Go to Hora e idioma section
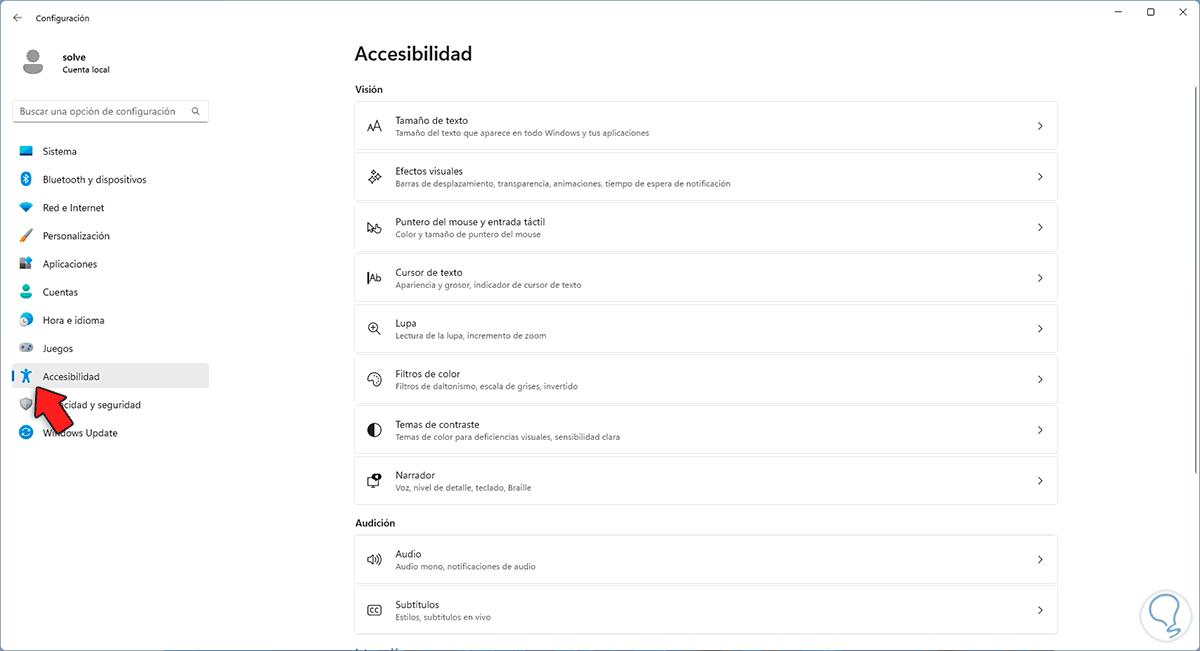Screen dimensions: 1200x651 click(x=73, y=321)
